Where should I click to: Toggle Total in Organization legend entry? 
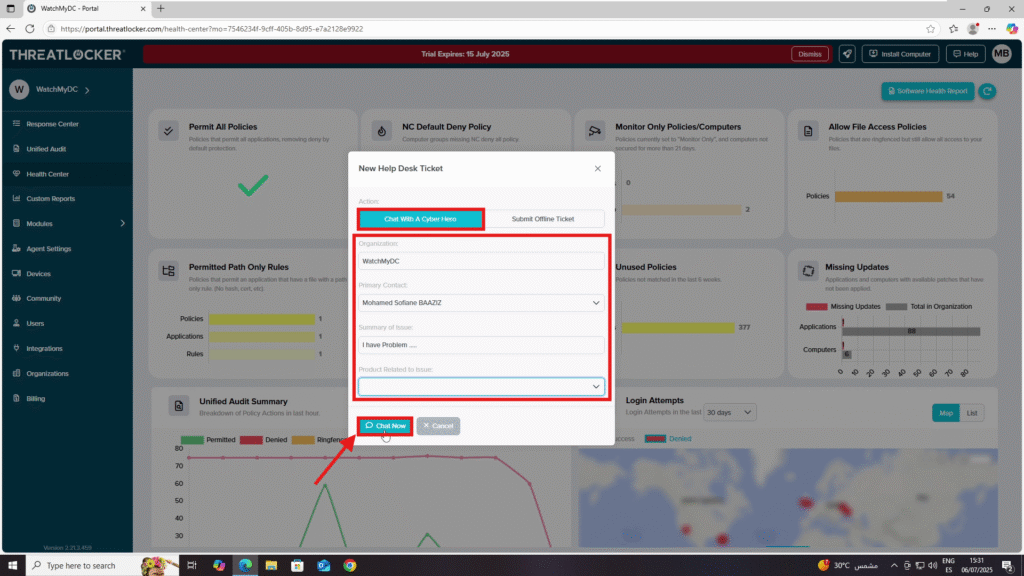tap(929, 306)
